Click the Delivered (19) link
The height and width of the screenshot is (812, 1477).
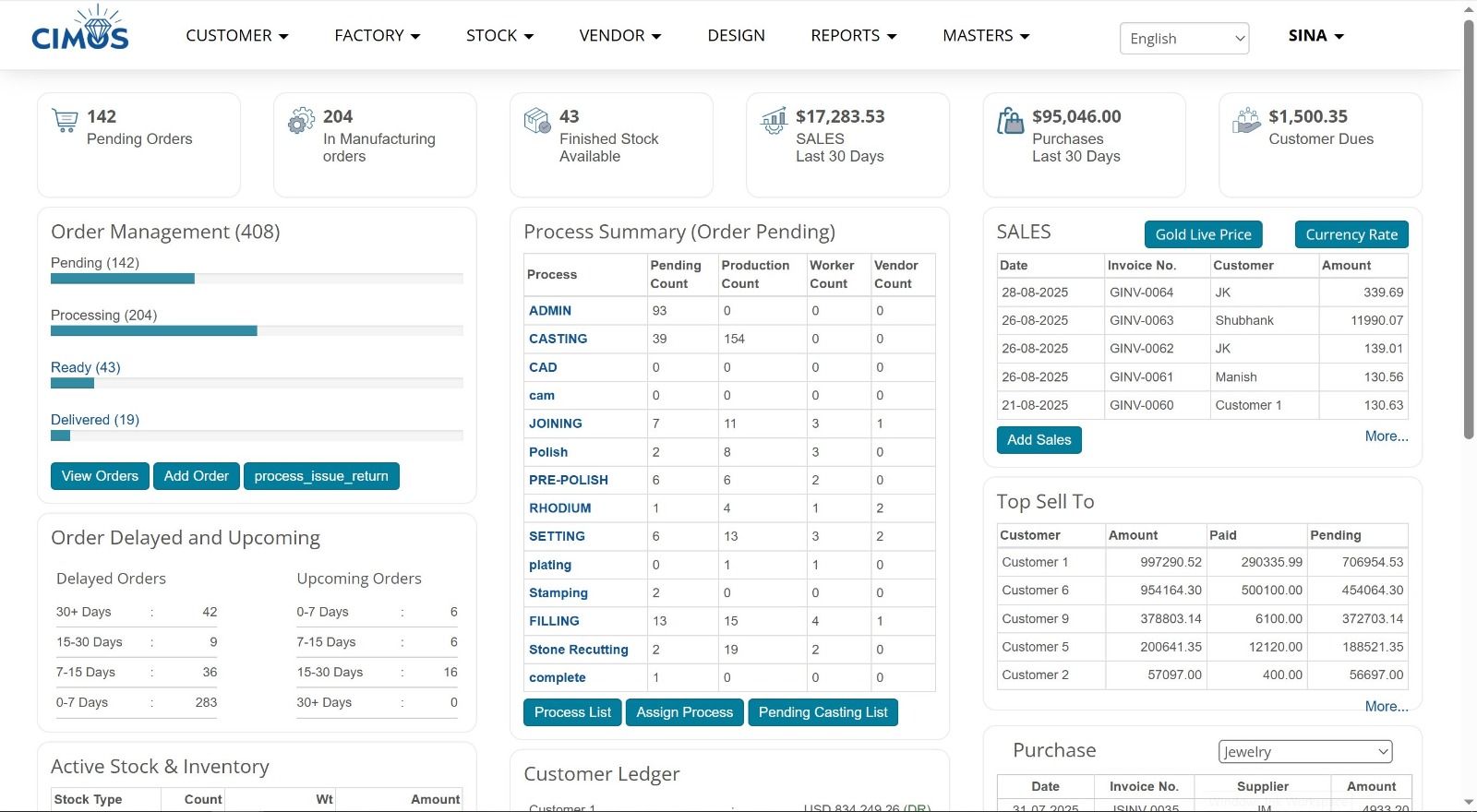(x=95, y=420)
